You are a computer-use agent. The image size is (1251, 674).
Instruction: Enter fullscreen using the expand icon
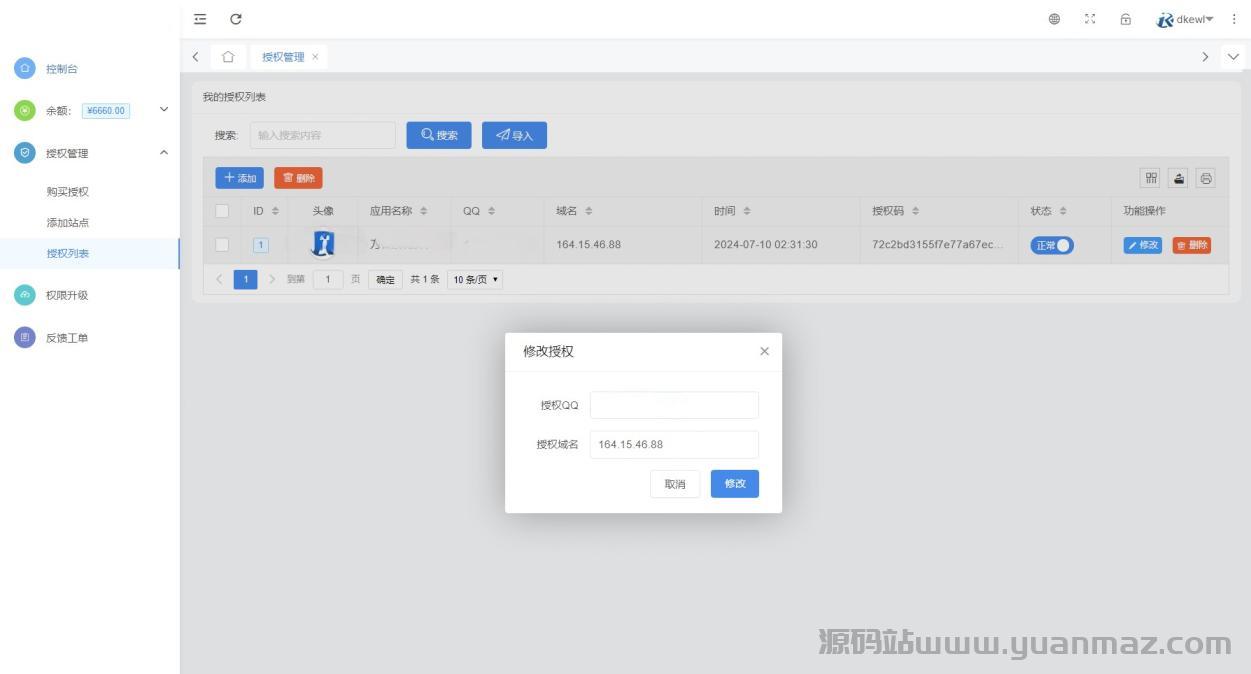(x=1090, y=19)
